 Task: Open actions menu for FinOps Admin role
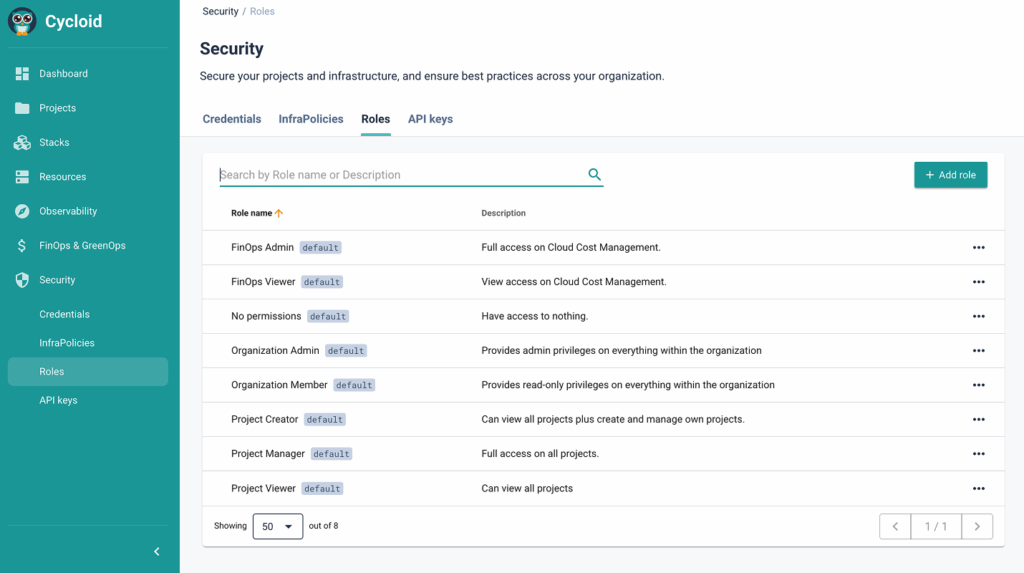tap(978, 248)
